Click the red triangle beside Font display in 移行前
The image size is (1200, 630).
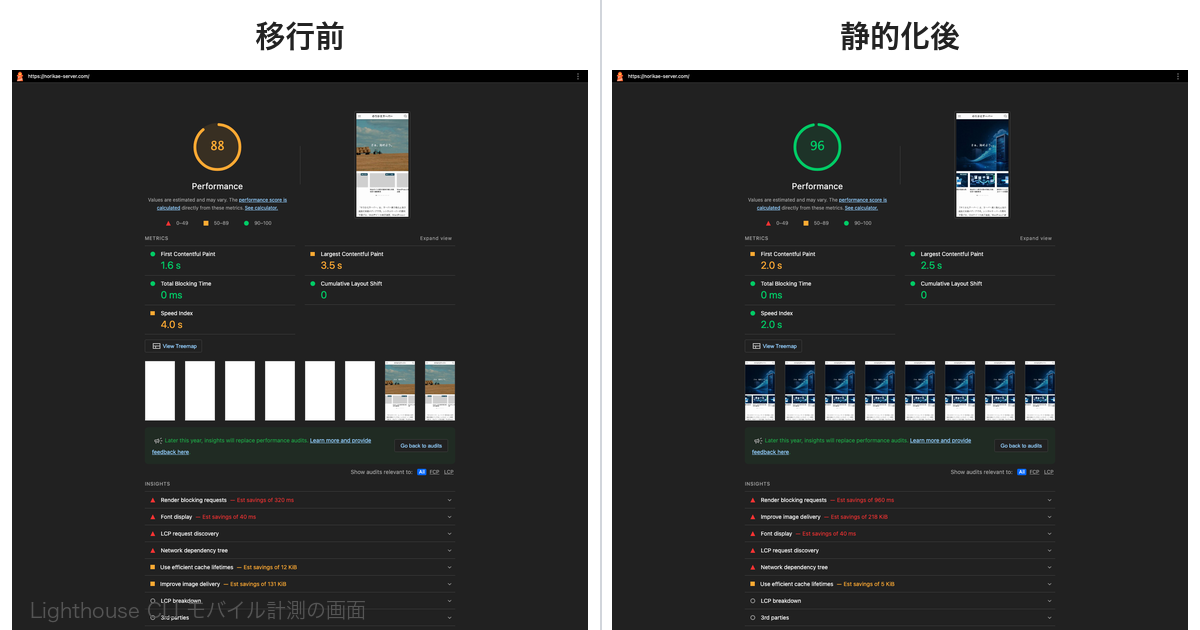click(x=152, y=517)
